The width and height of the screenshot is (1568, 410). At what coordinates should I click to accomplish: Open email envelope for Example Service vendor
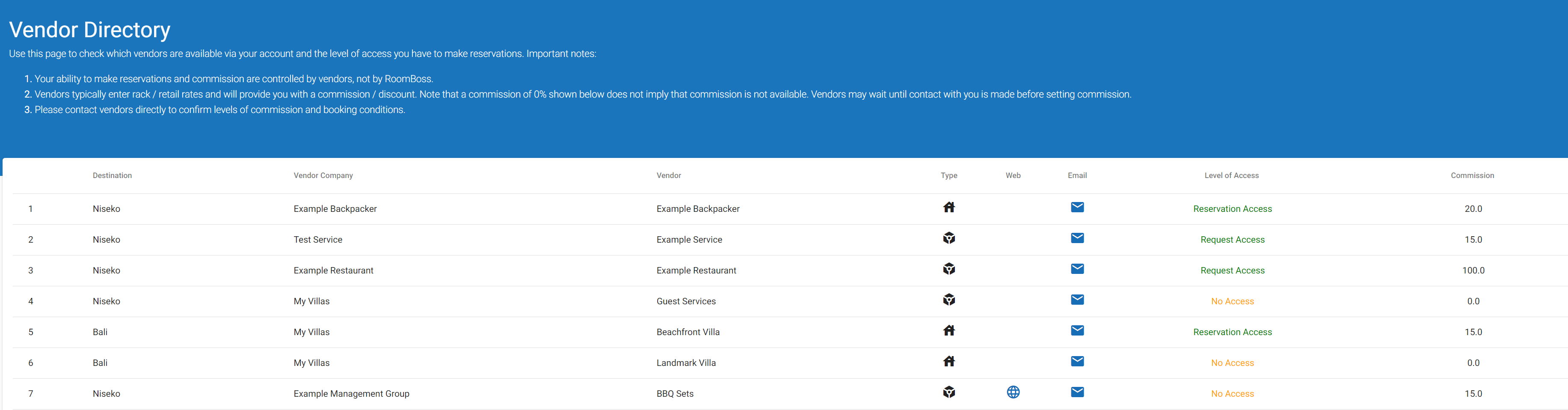click(x=1077, y=238)
